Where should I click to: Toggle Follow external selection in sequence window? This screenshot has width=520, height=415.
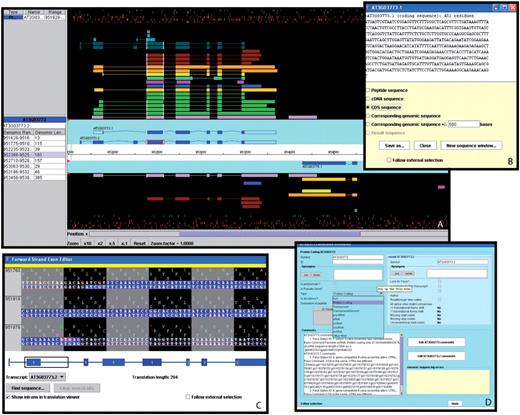[389, 160]
